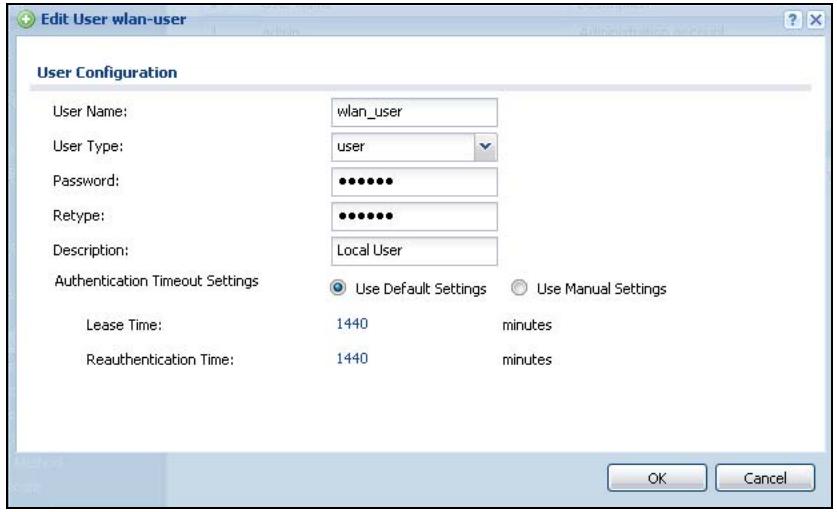Screen dimensions: 837x512
Task: Click the Password input field
Action: [x=414, y=182]
